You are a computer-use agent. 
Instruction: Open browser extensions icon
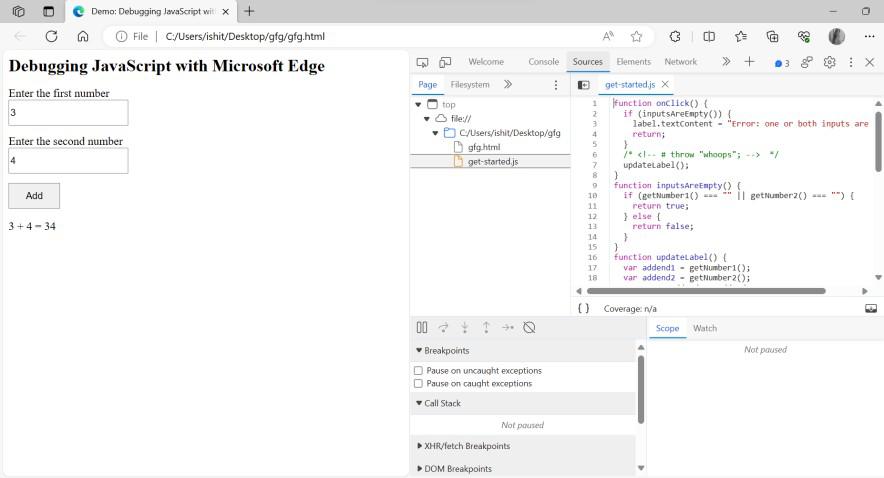point(675,37)
